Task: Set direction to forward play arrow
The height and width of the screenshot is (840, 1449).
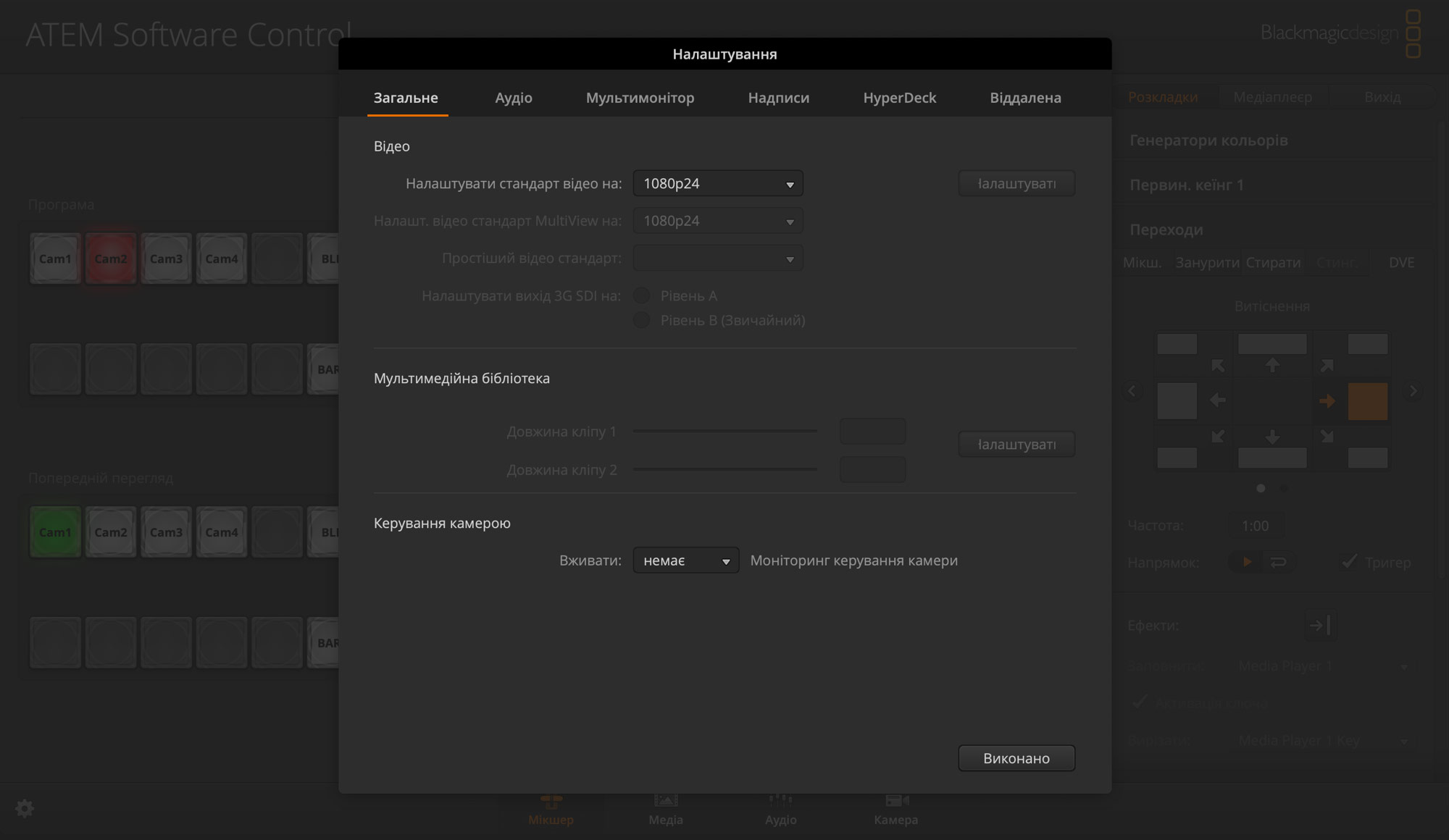Action: [x=1247, y=562]
